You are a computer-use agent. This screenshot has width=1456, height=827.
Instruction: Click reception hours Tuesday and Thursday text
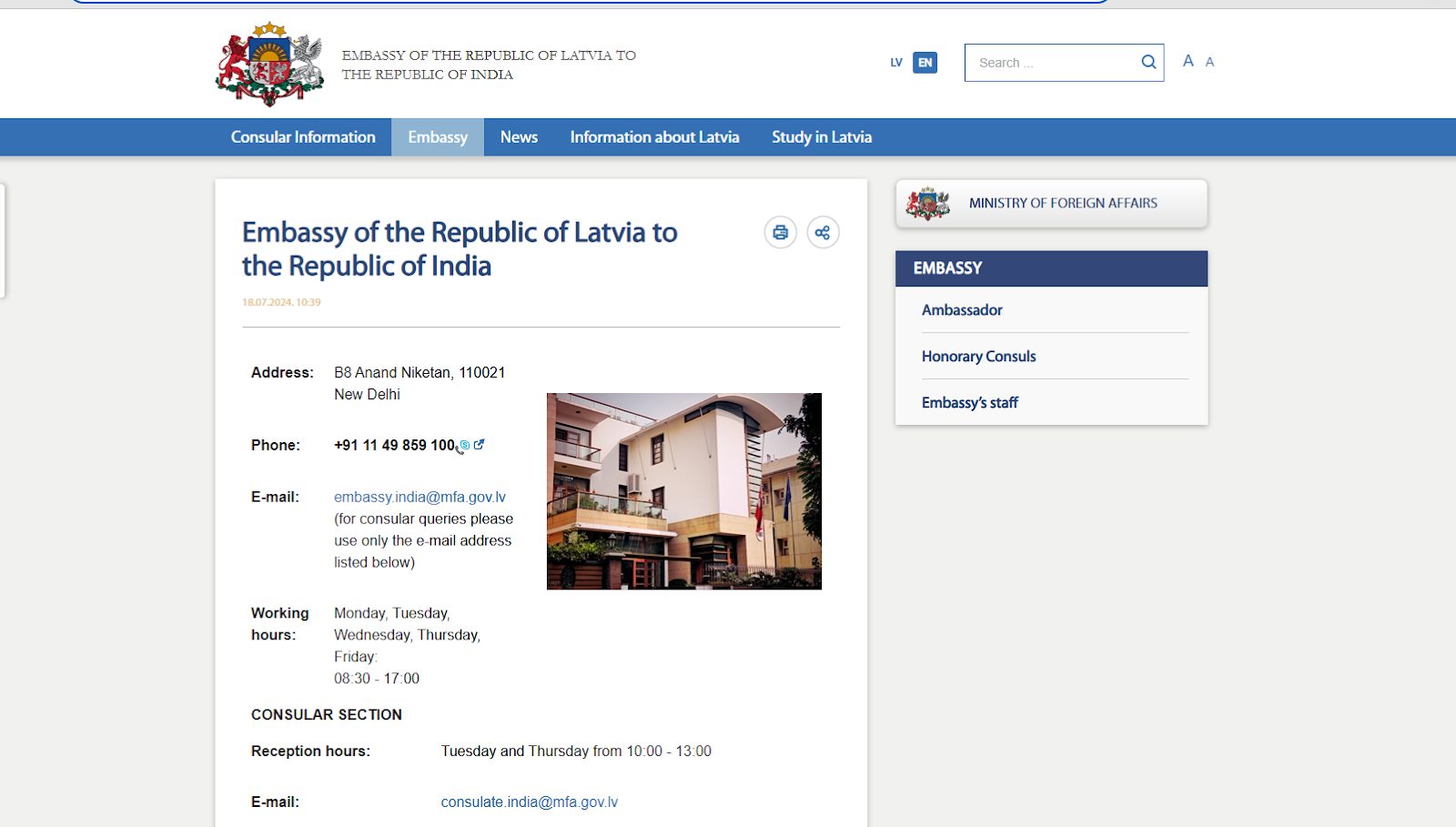[576, 751]
